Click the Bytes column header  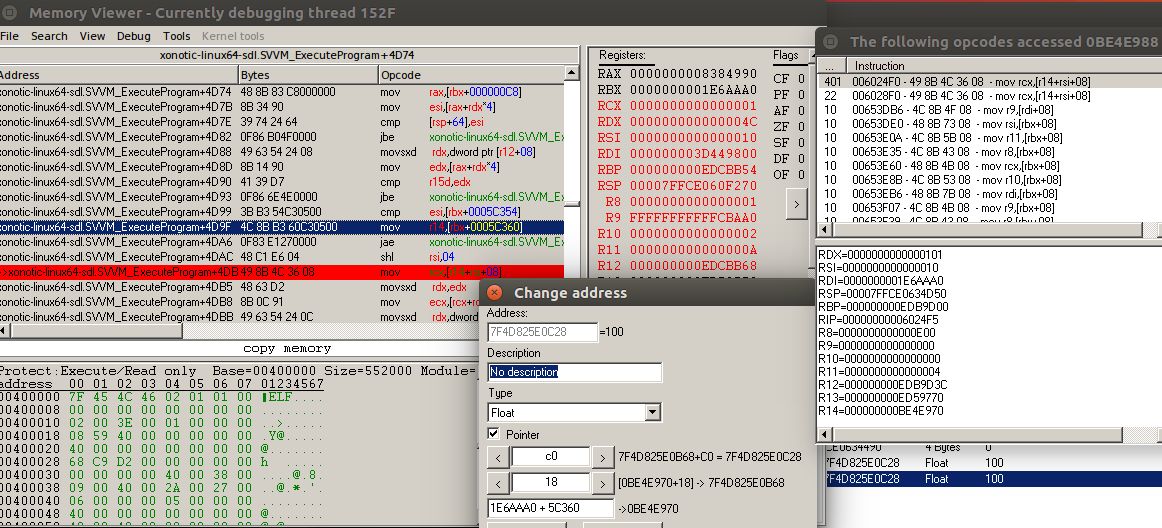tap(308, 75)
